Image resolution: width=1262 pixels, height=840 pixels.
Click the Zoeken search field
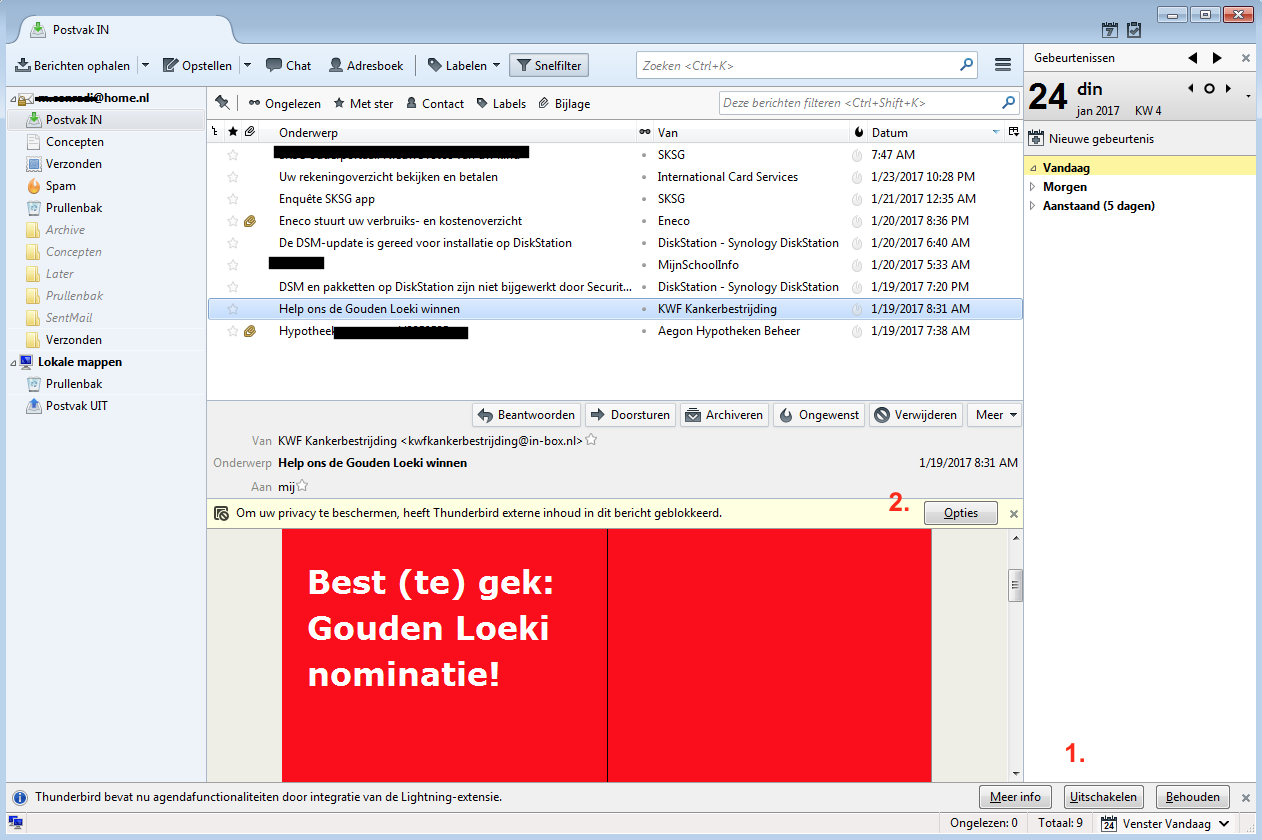coord(800,66)
